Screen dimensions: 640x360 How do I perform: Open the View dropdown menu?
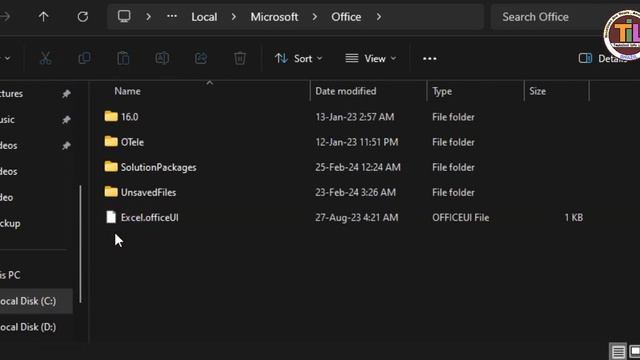pyautogui.click(x=371, y=58)
